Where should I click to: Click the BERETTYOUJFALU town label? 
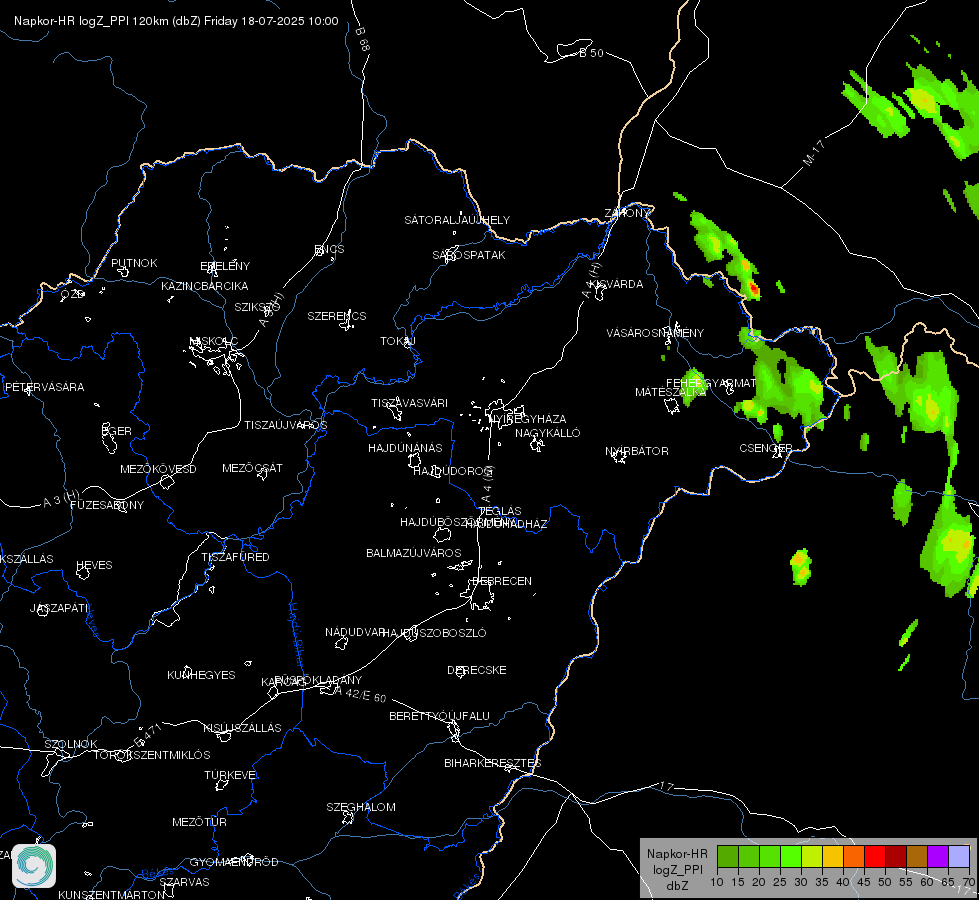(440, 716)
